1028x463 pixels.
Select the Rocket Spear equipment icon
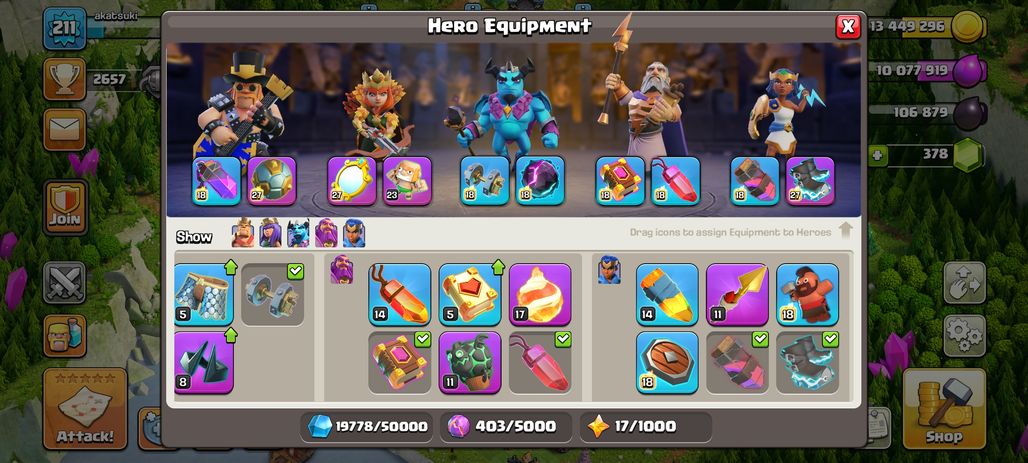[x=737, y=294]
